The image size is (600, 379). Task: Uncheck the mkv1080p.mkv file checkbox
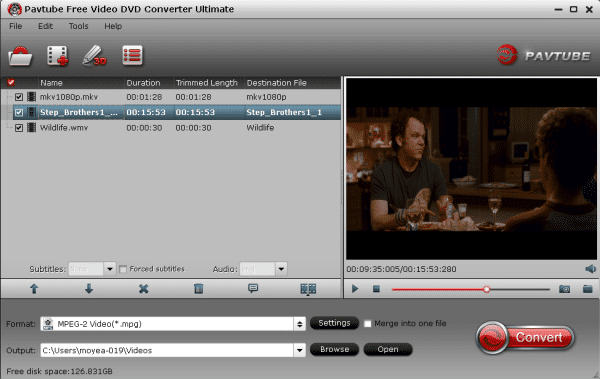19,97
